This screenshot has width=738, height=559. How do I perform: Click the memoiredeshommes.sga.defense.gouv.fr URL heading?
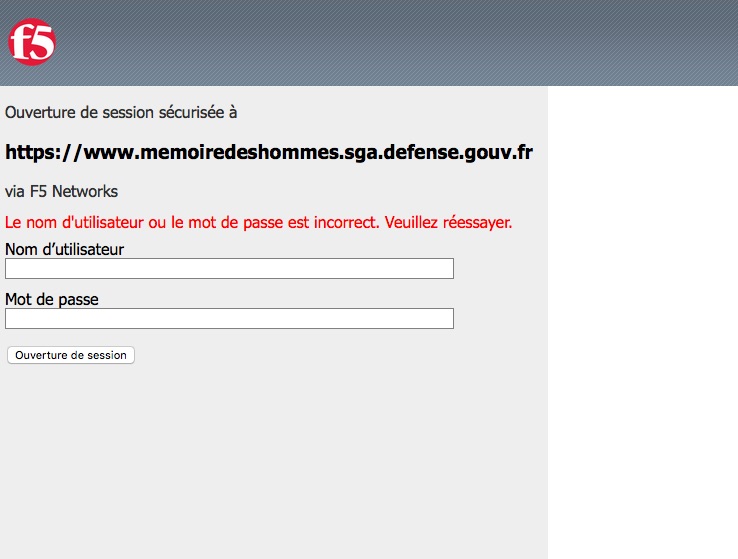point(269,152)
